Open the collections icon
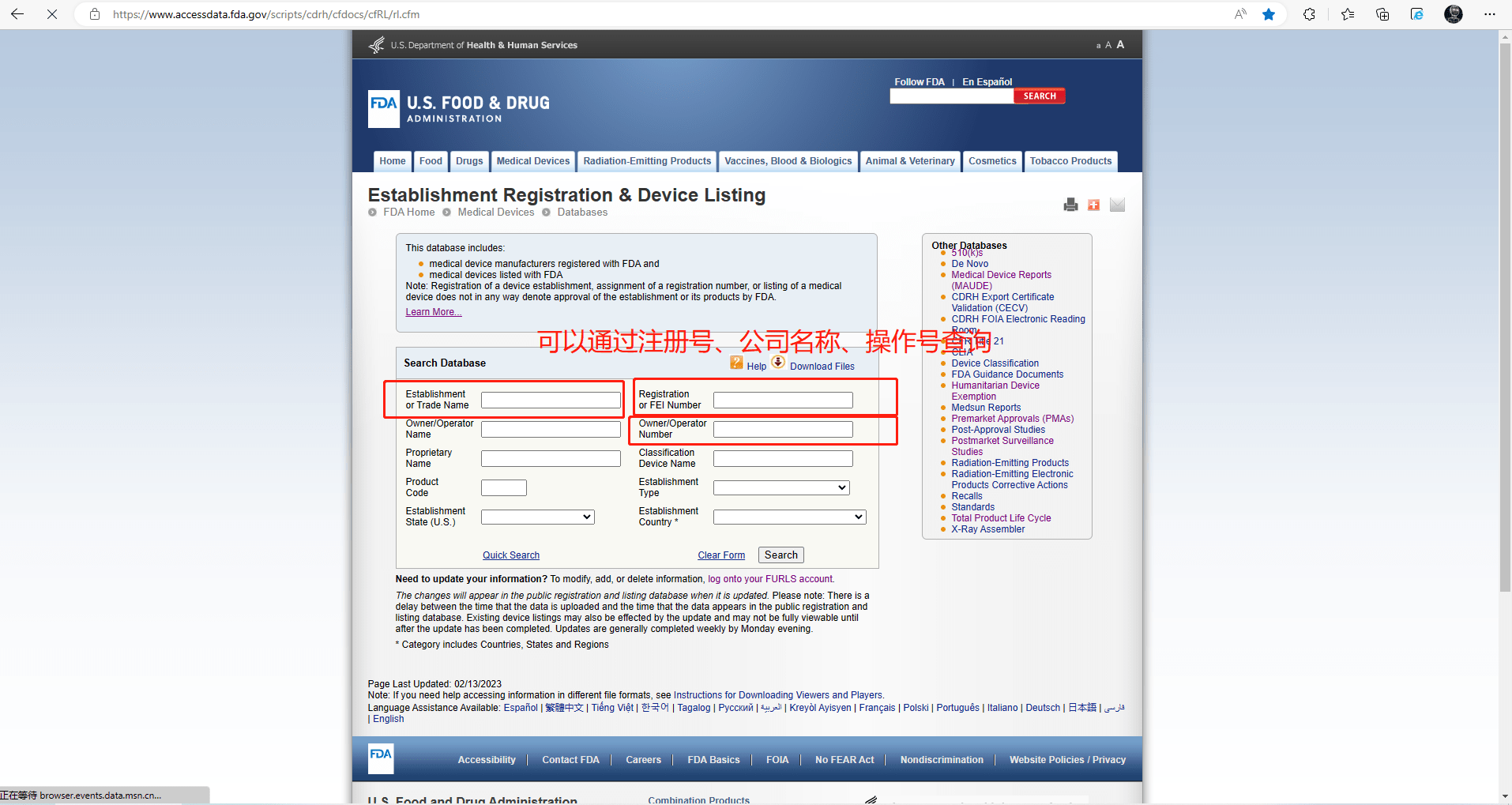This screenshot has width=1512, height=805. [x=1382, y=14]
